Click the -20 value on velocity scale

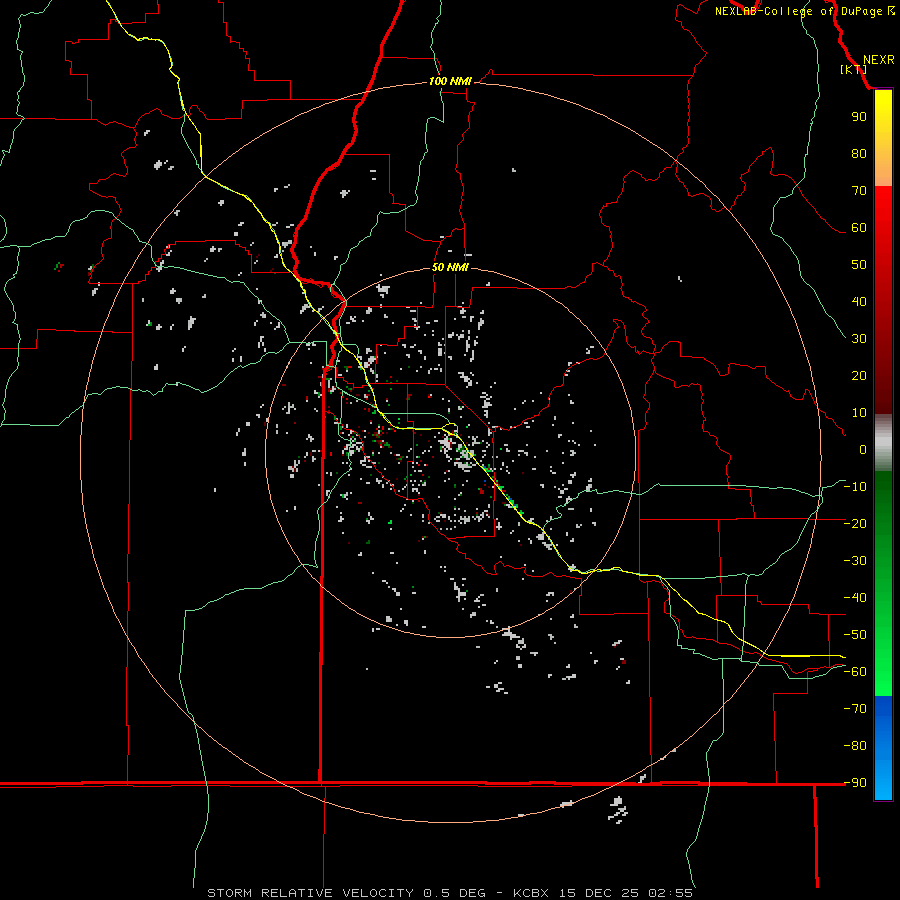pyautogui.click(x=855, y=523)
